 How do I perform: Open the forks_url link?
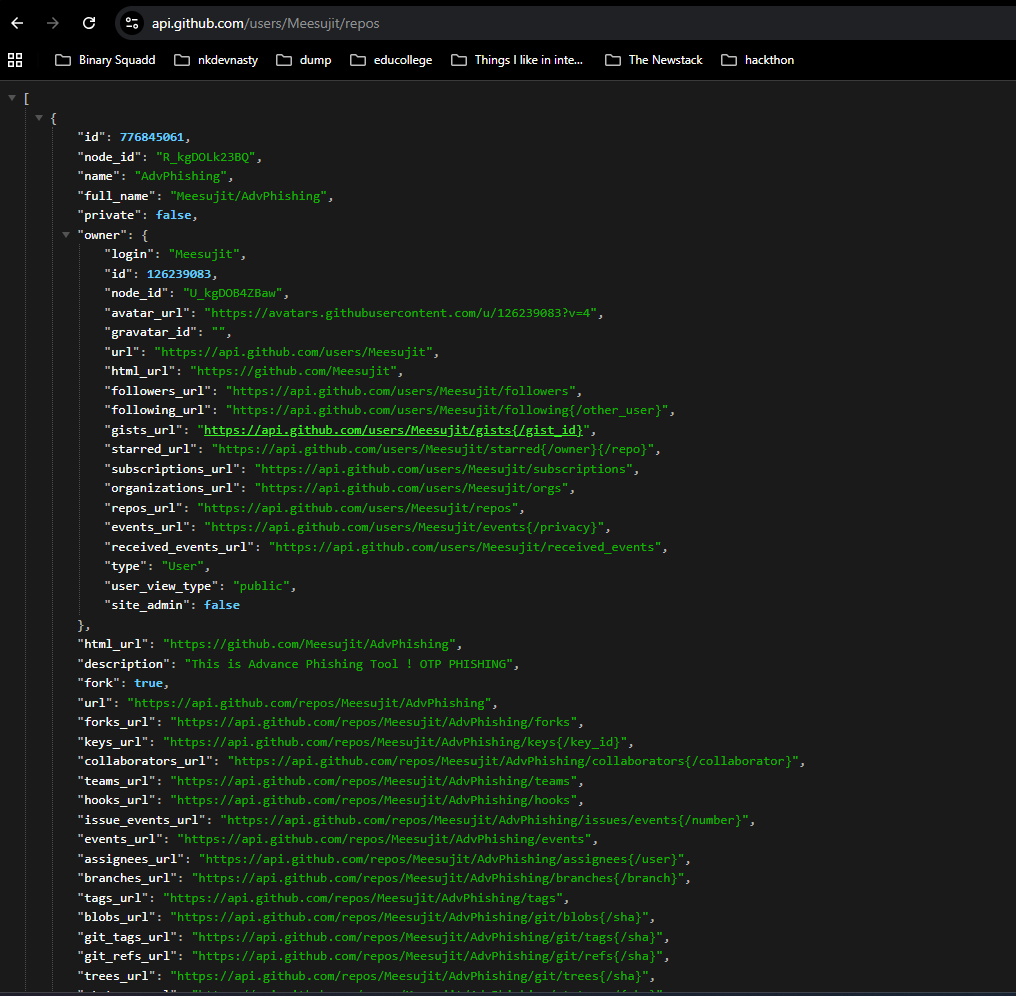pyautogui.click(x=374, y=722)
